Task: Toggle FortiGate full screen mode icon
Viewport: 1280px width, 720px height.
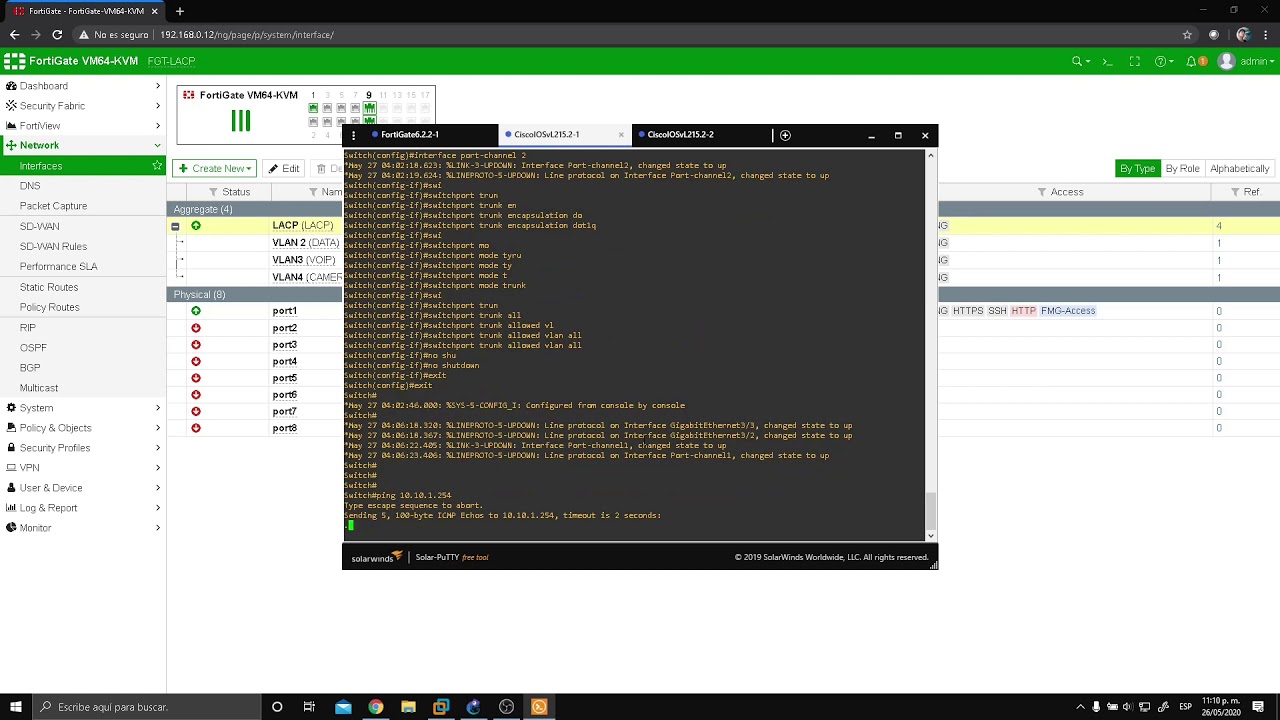Action: pyautogui.click(x=1135, y=61)
